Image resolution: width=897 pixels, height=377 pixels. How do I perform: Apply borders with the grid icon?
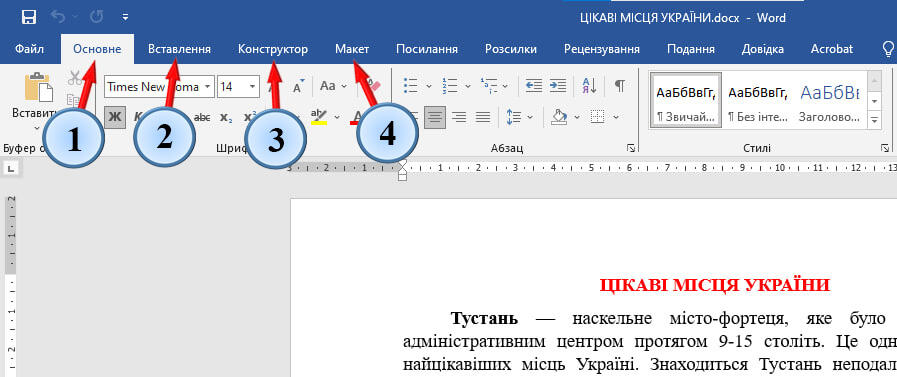[597, 117]
